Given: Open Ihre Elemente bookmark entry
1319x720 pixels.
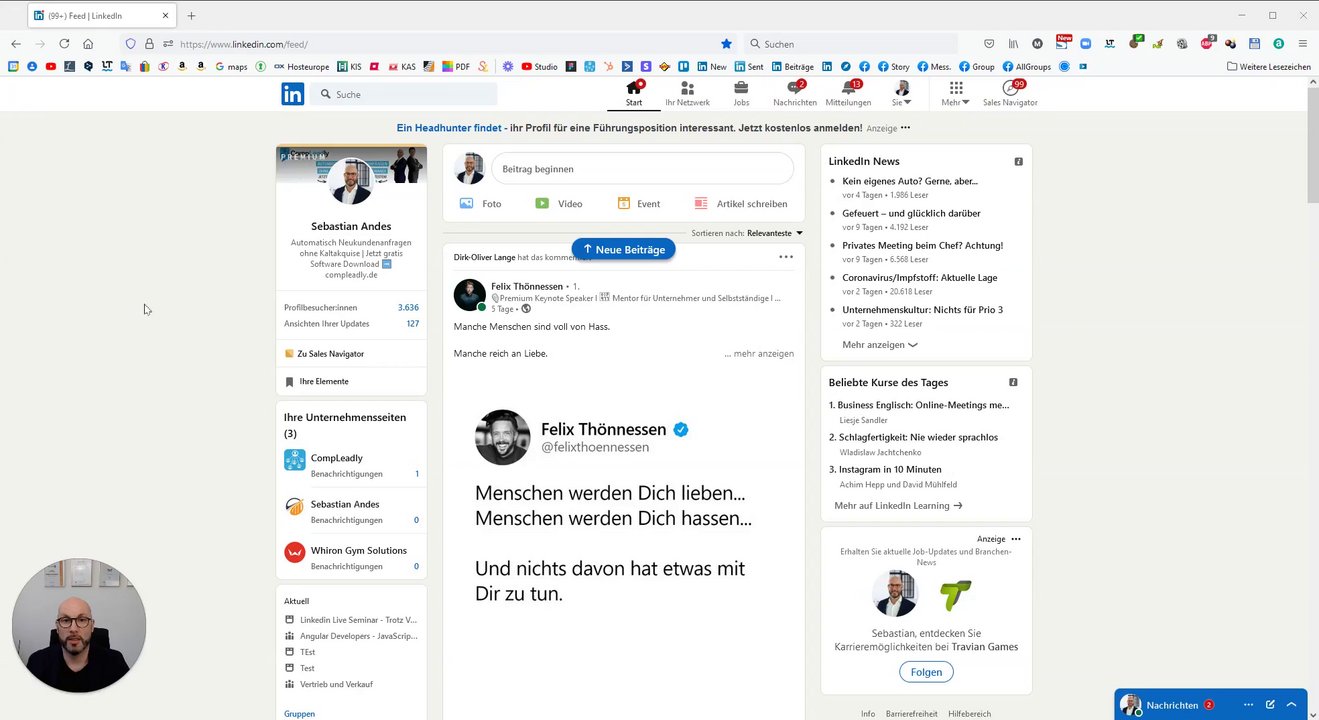Looking at the screenshot, I should pos(317,381).
